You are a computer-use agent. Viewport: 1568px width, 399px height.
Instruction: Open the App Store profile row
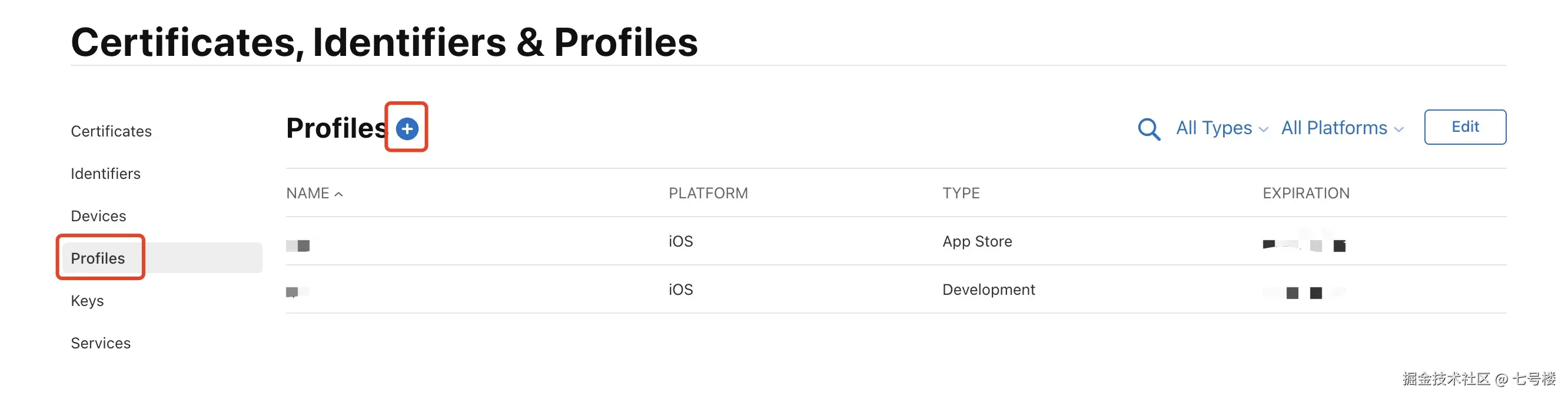click(976, 241)
